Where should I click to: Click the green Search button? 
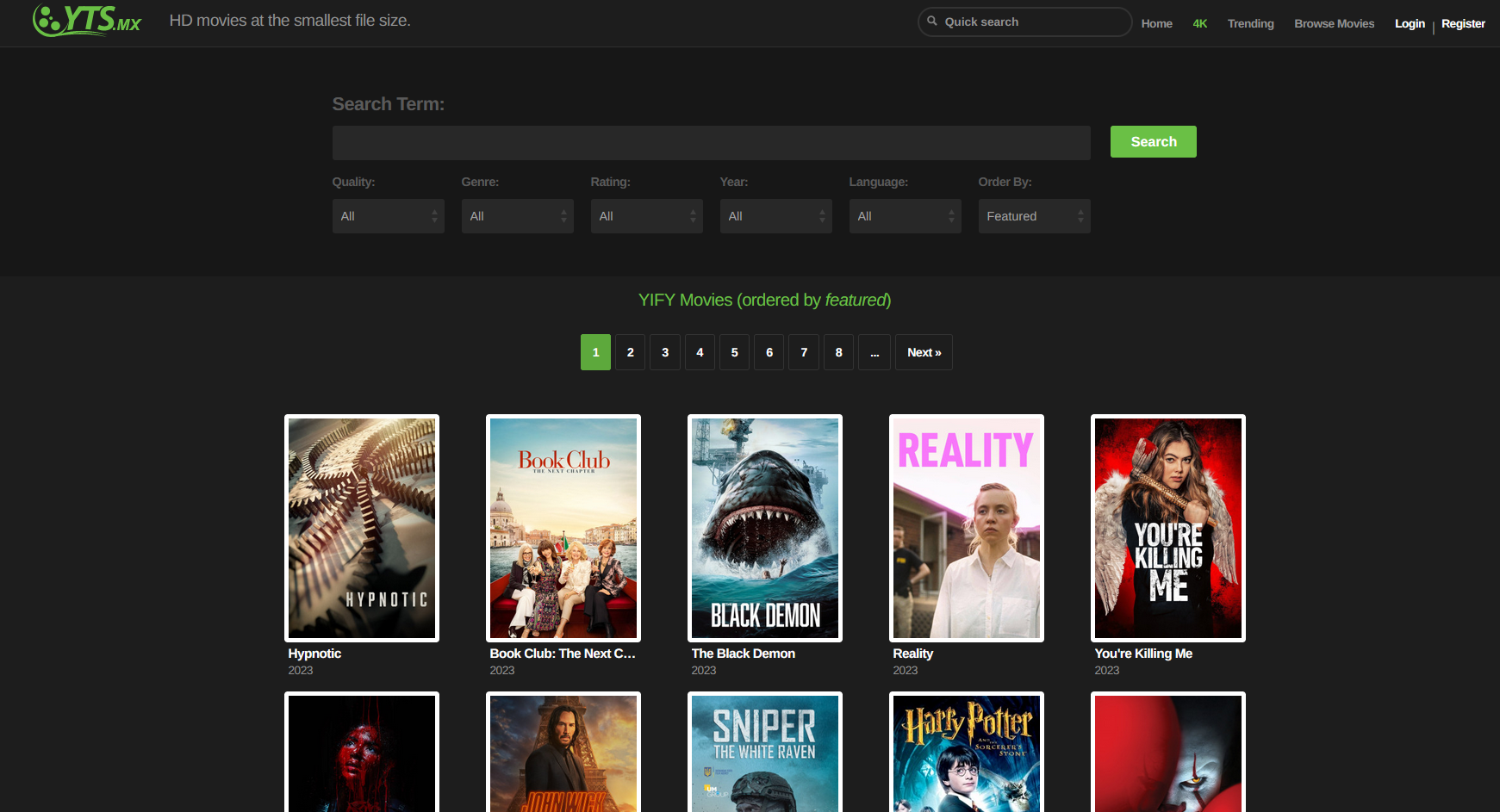[x=1154, y=142]
